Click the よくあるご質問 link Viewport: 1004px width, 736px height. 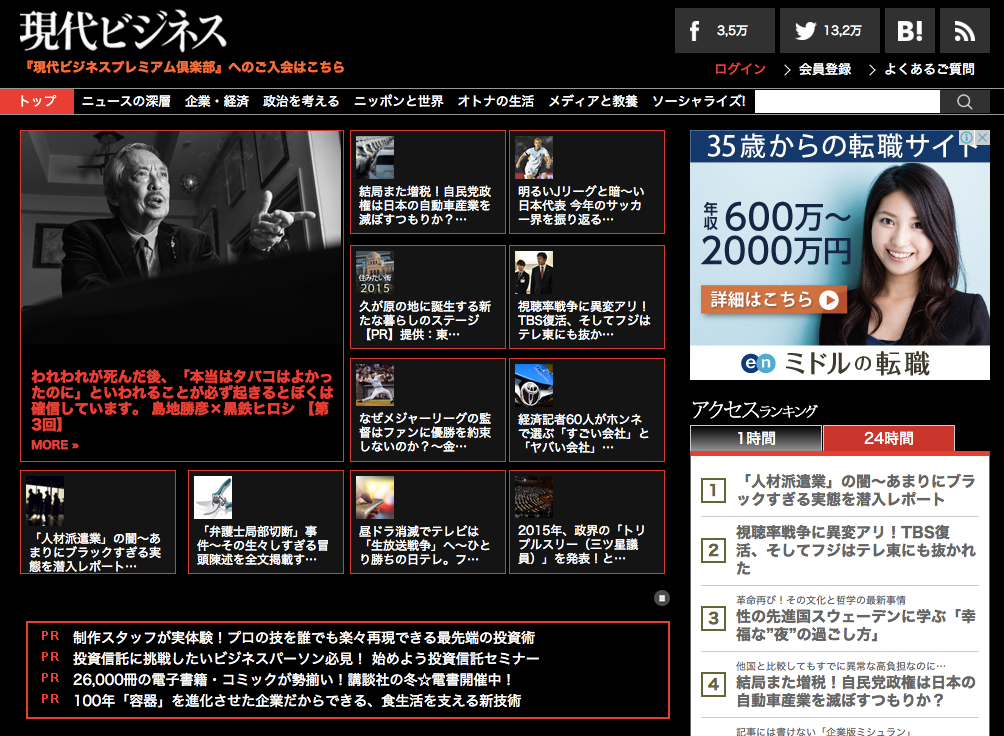point(929,69)
